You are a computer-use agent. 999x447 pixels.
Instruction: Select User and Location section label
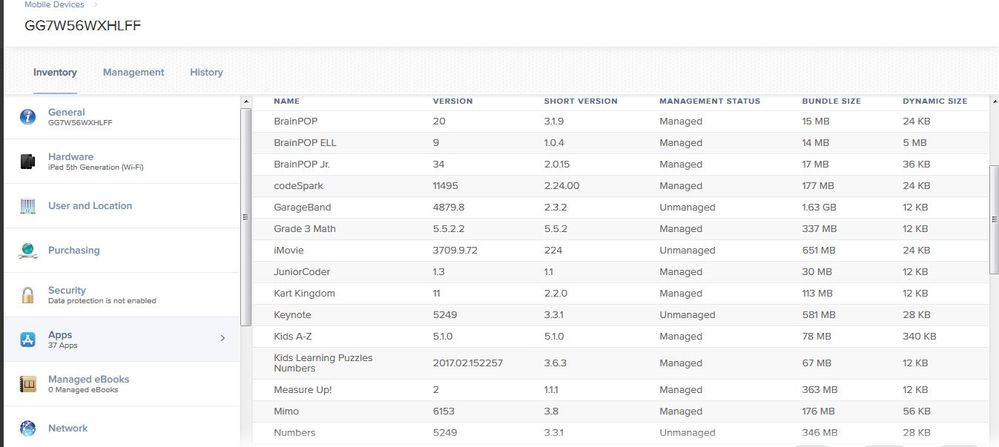point(90,206)
